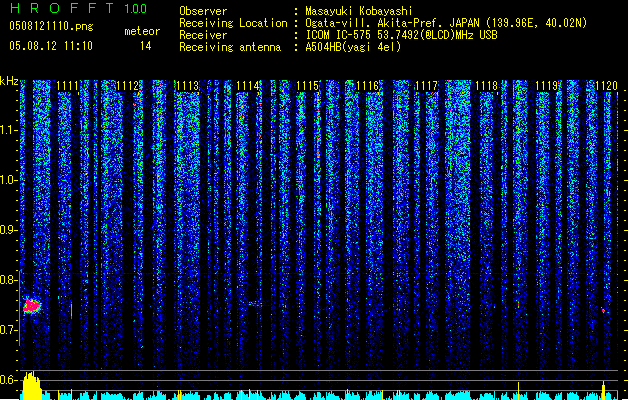Click time marker 1119
Image resolution: width=629 pixels, height=400 pixels.
[x=546, y=86]
